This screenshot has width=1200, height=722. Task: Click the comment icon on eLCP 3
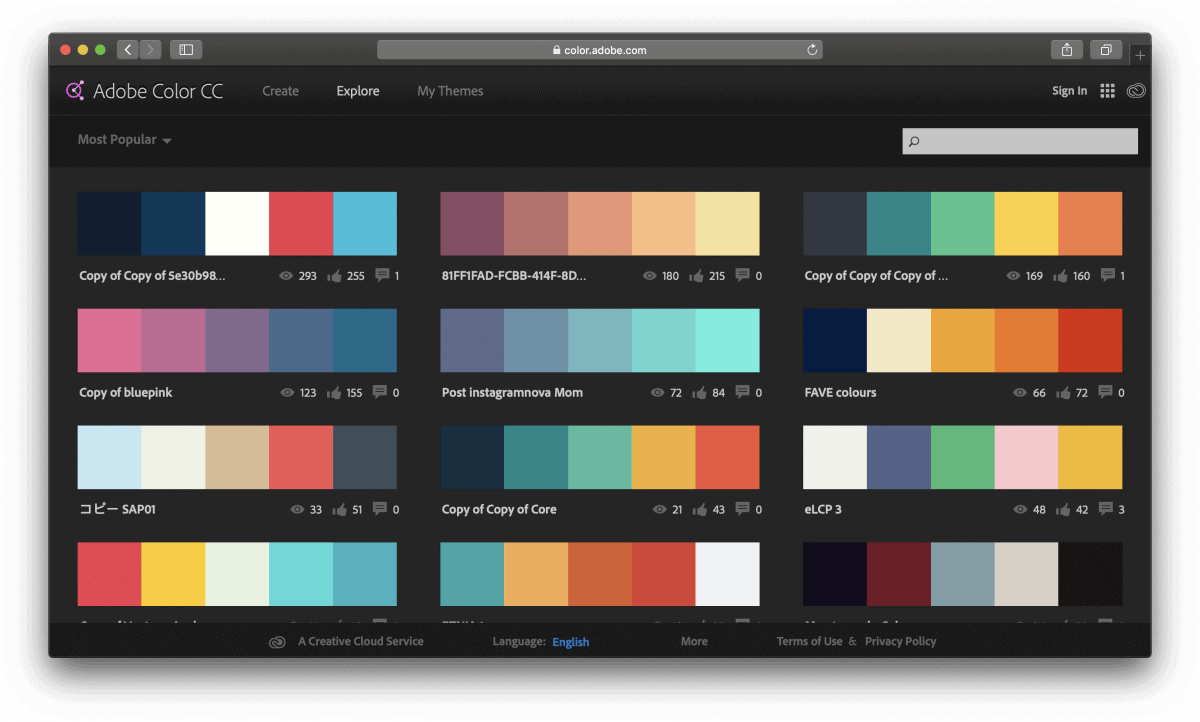coord(1105,509)
